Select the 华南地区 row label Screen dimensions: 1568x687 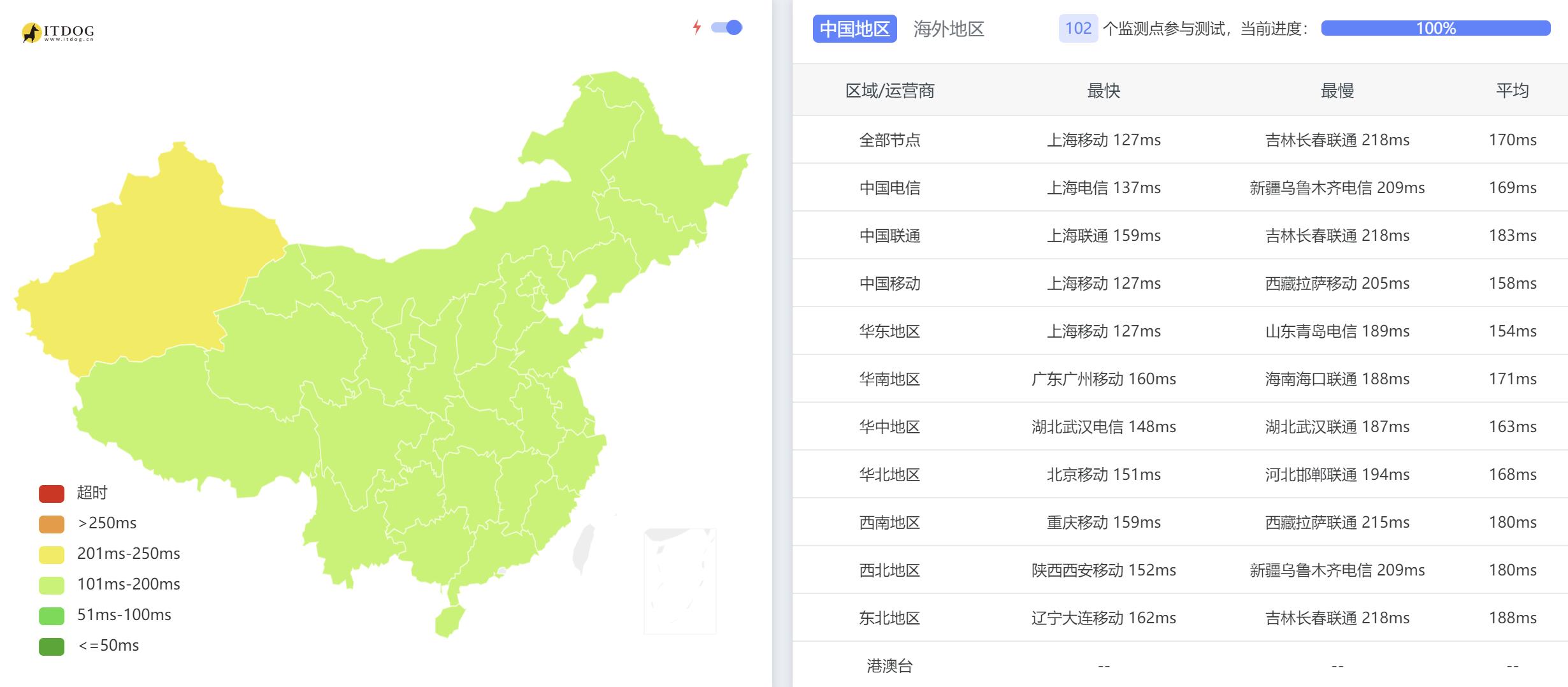tap(889, 379)
